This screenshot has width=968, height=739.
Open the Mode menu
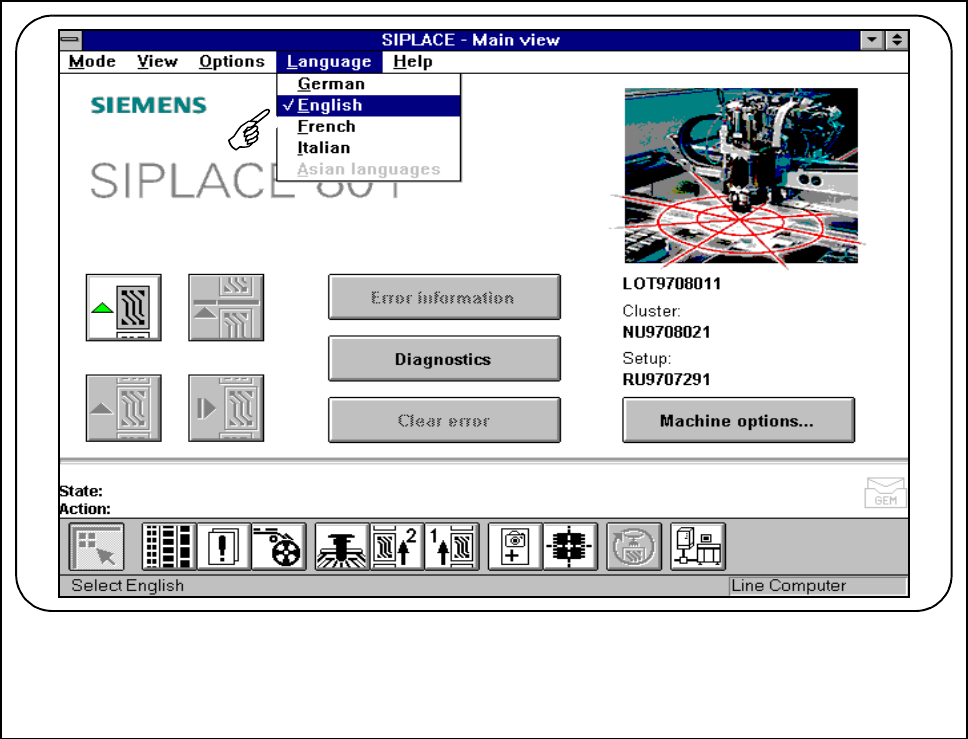[x=92, y=62]
